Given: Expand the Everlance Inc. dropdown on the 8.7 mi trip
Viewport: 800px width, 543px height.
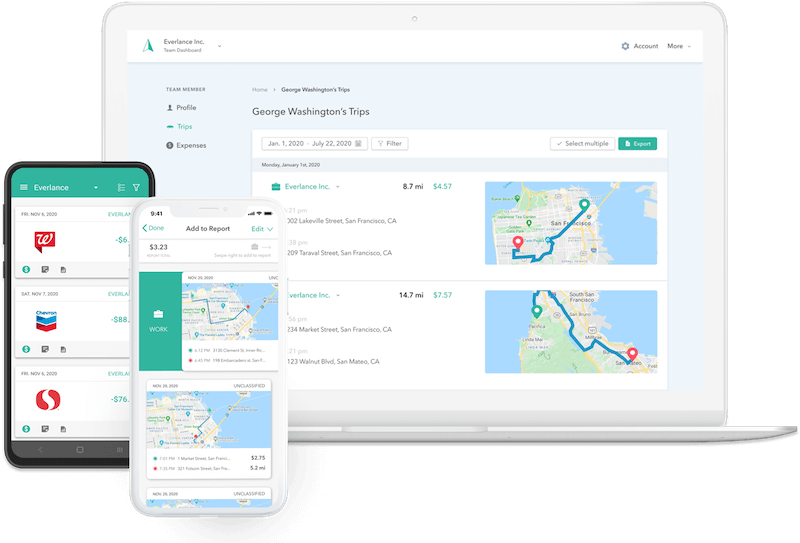Looking at the screenshot, I should tap(337, 187).
